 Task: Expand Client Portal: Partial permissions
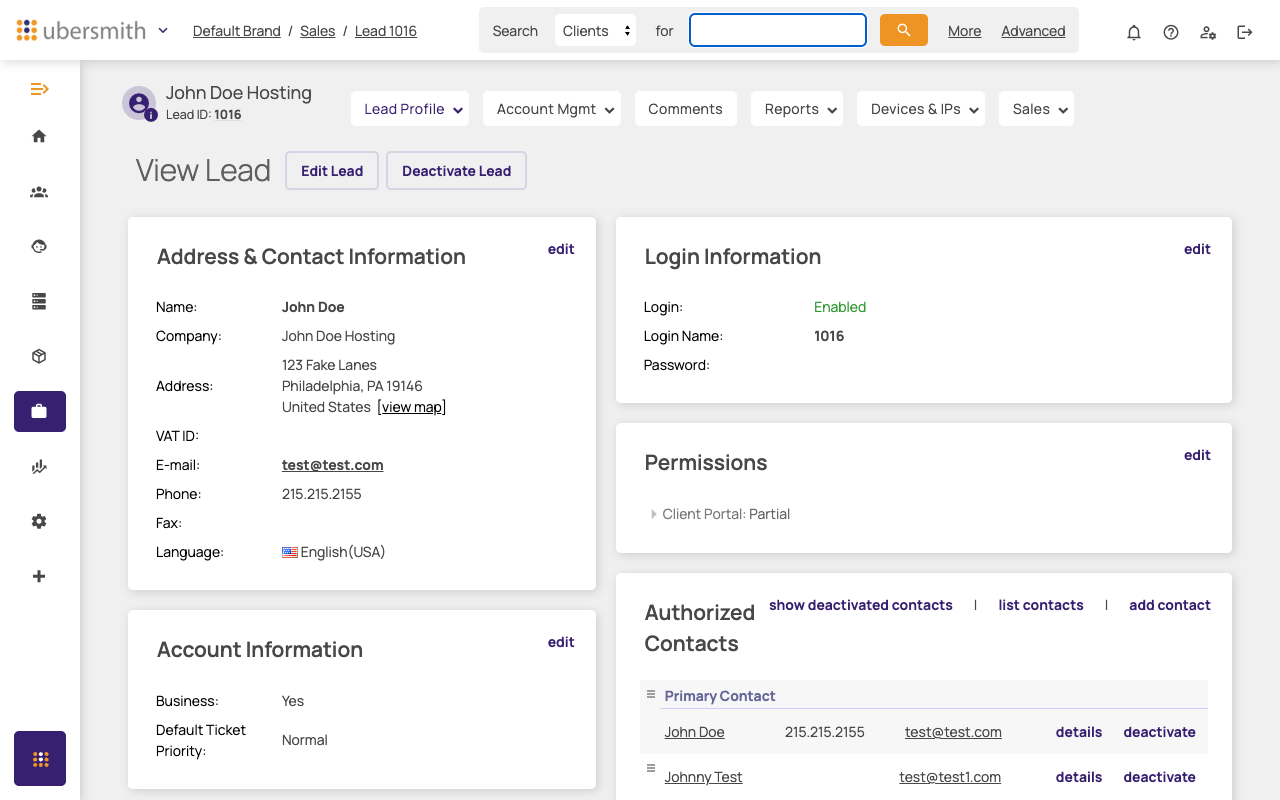tap(653, 514)
